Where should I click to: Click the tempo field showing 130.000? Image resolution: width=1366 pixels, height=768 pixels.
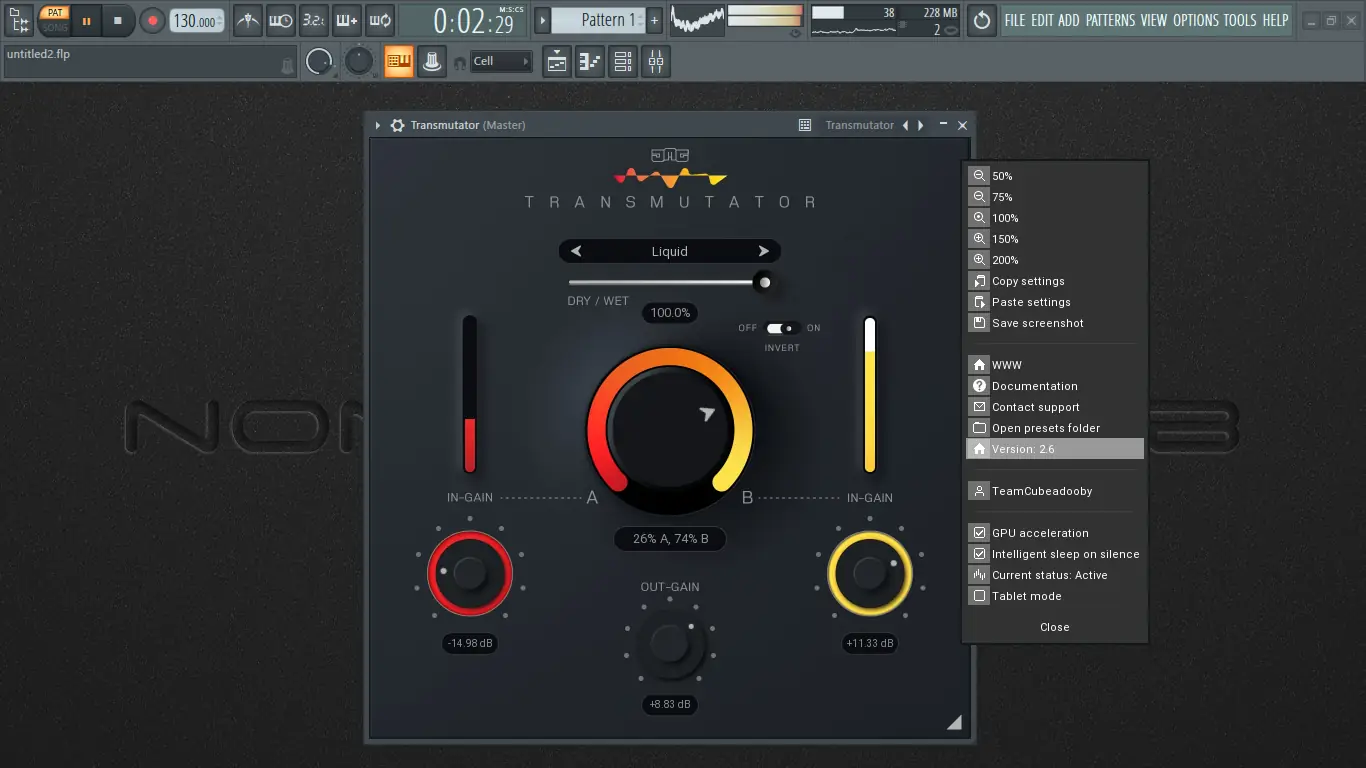[196, 21]
